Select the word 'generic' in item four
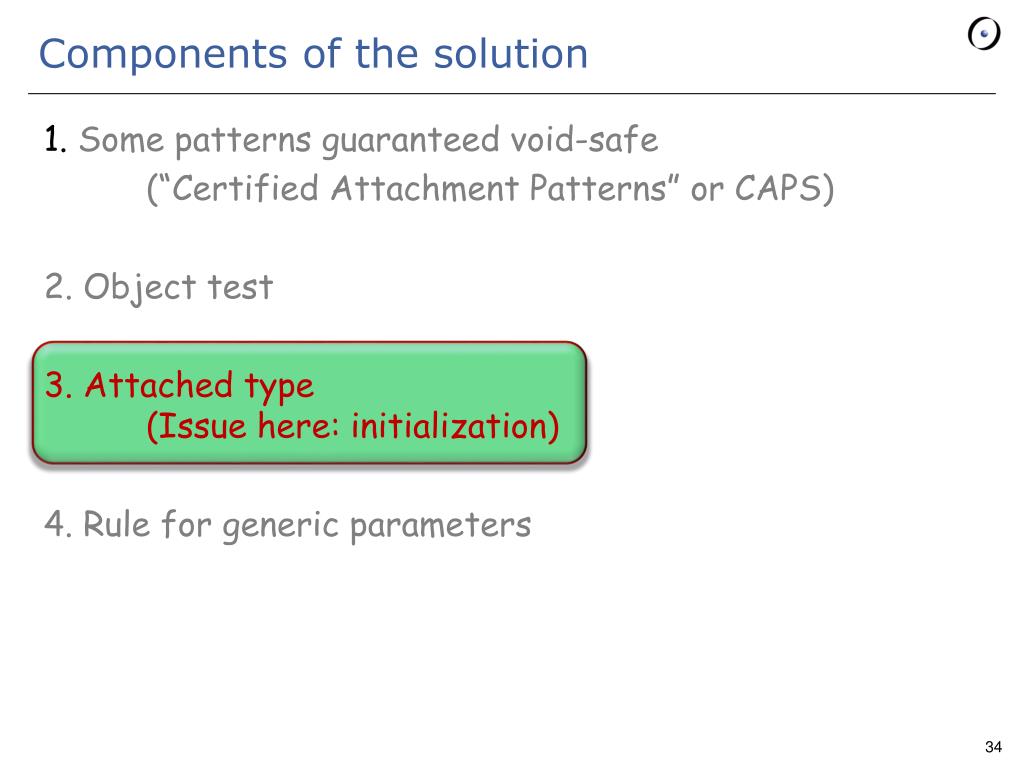This screenshot has width=1024, height=768. (280, 526)
